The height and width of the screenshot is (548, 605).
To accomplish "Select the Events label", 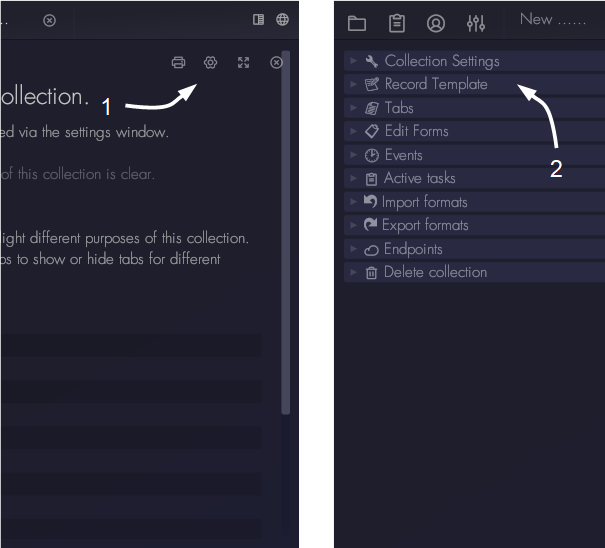I will point(404,155).
